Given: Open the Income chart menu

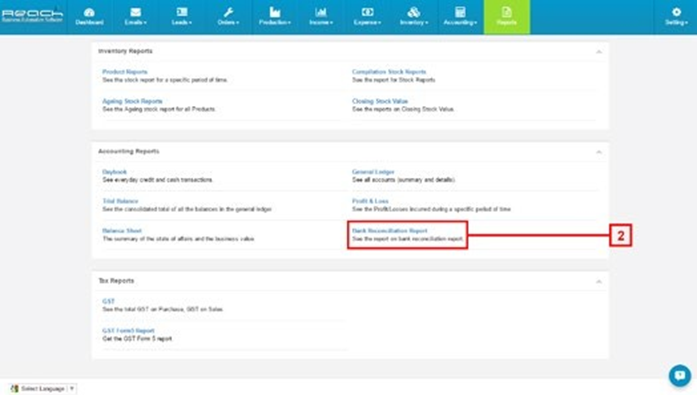Looking at the screenshot, I should click(x=321, y=17).
